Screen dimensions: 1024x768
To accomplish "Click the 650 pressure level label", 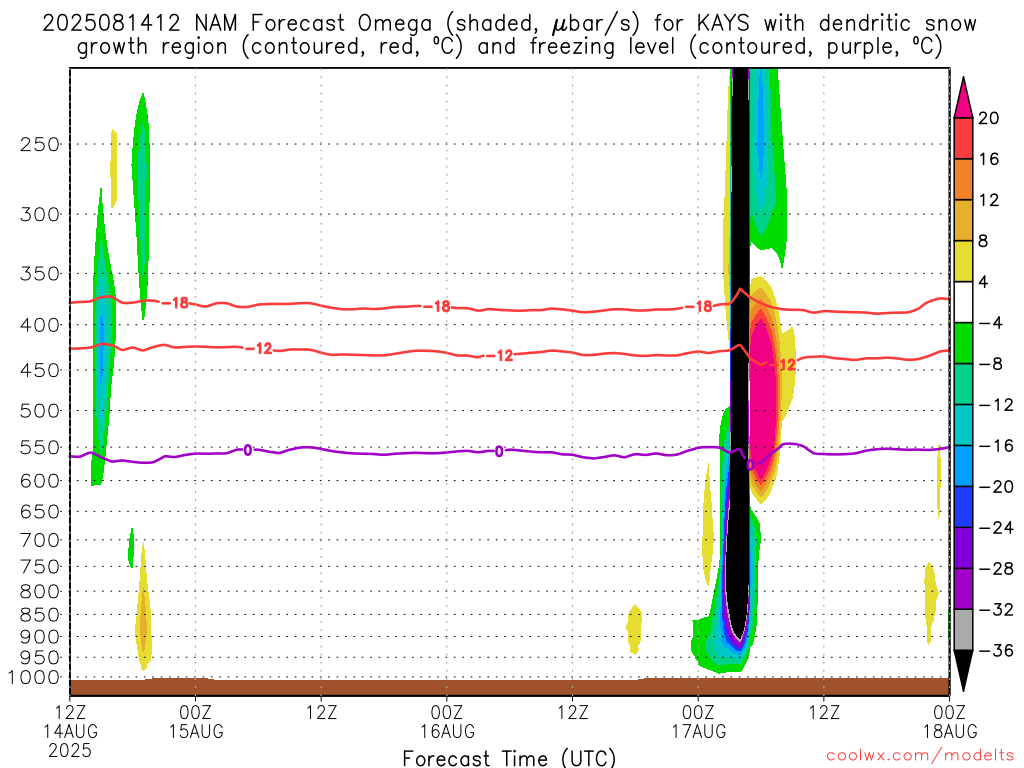I will [x=40, y=512].
